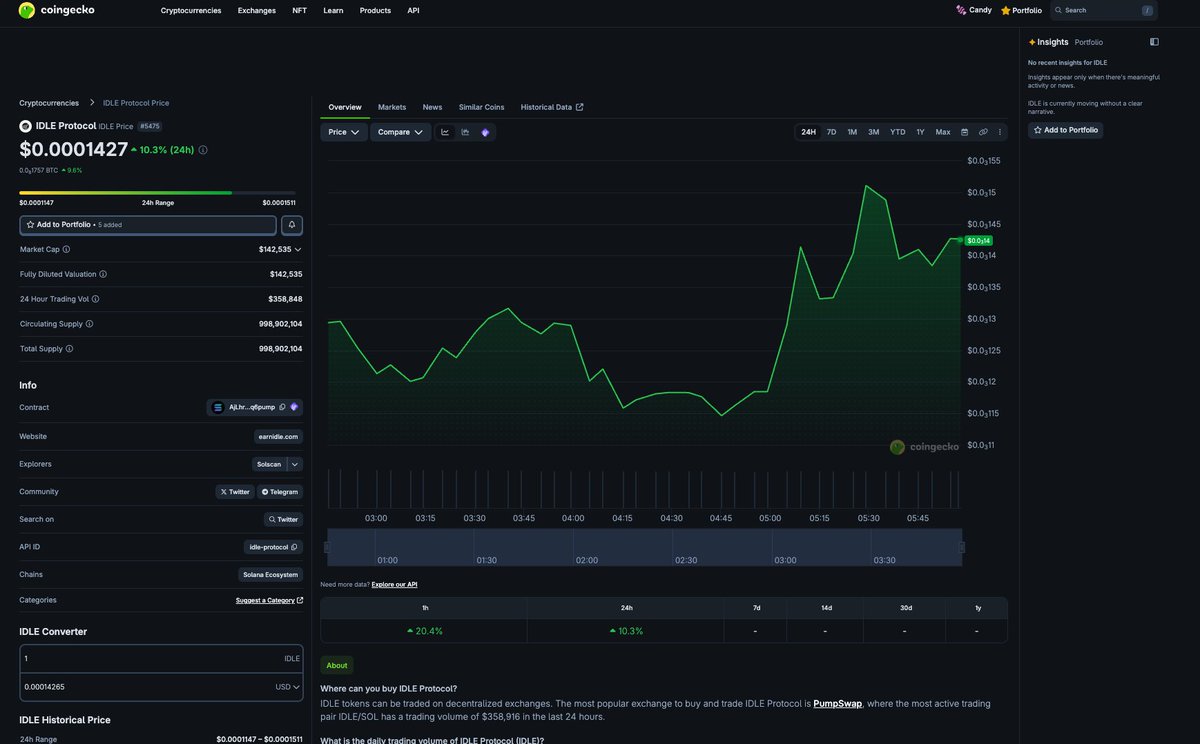Click the search magnifier icon in header

(x=1058, y=10)
